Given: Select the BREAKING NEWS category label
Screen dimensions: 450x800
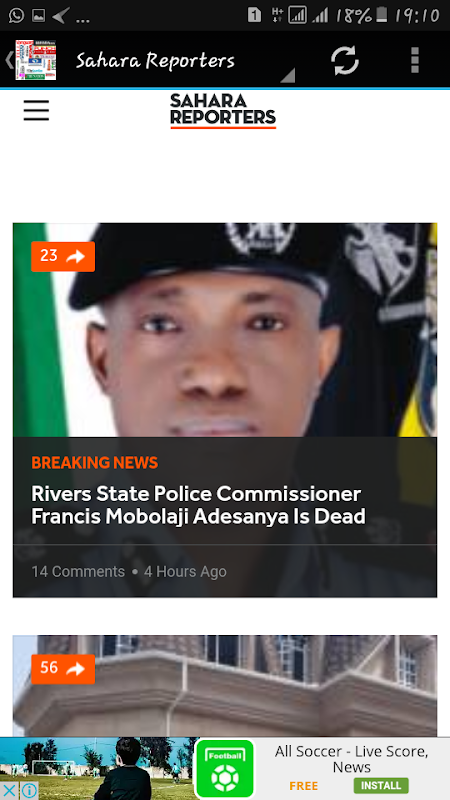Looking at the screenshot, I should (x=94, y=463).
